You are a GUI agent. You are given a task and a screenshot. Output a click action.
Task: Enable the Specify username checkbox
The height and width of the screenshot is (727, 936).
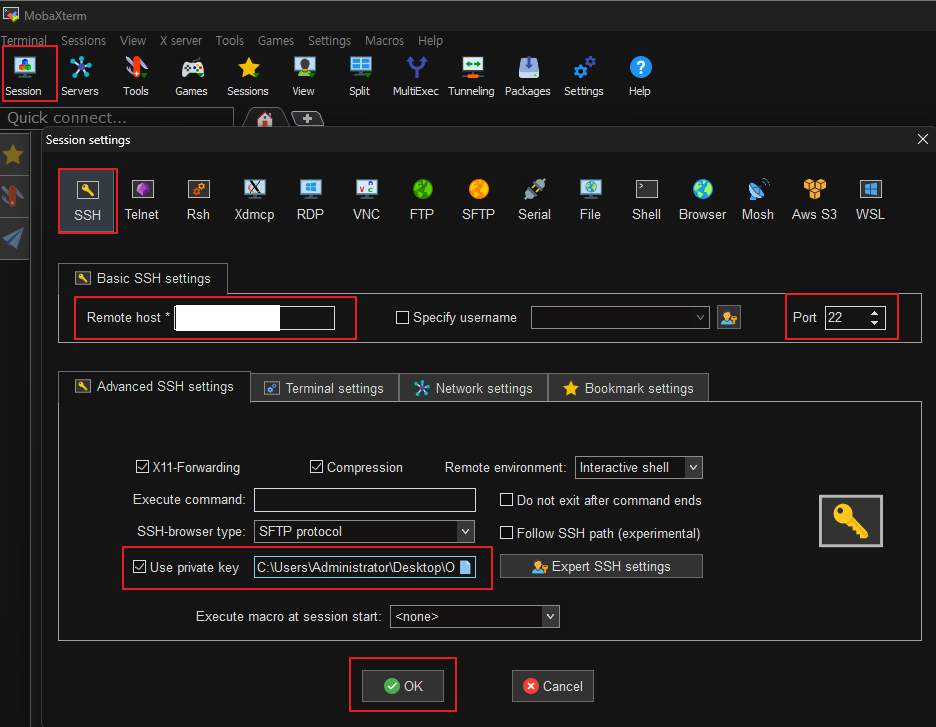(402, 318)
